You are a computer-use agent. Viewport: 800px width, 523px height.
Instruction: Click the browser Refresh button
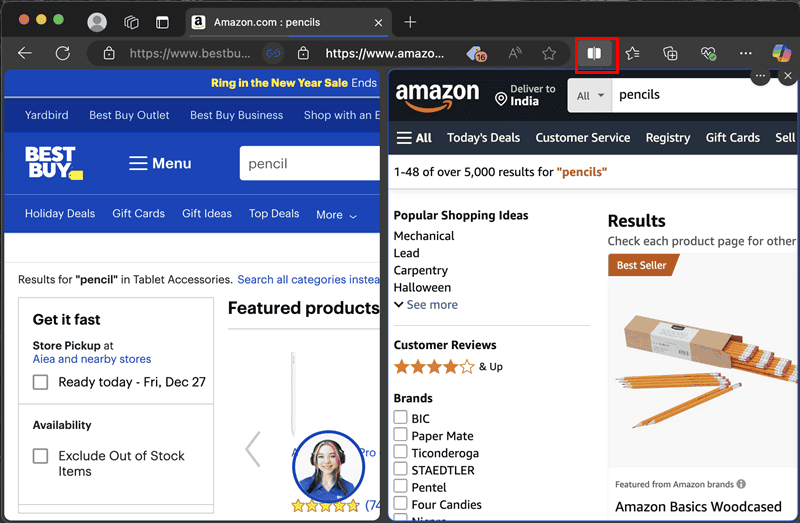63,53
